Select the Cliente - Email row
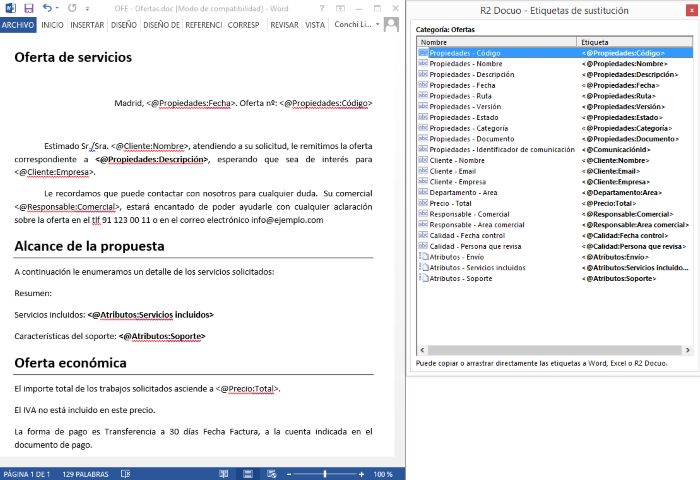The image size is (700, 480). (x=555, y=171)
